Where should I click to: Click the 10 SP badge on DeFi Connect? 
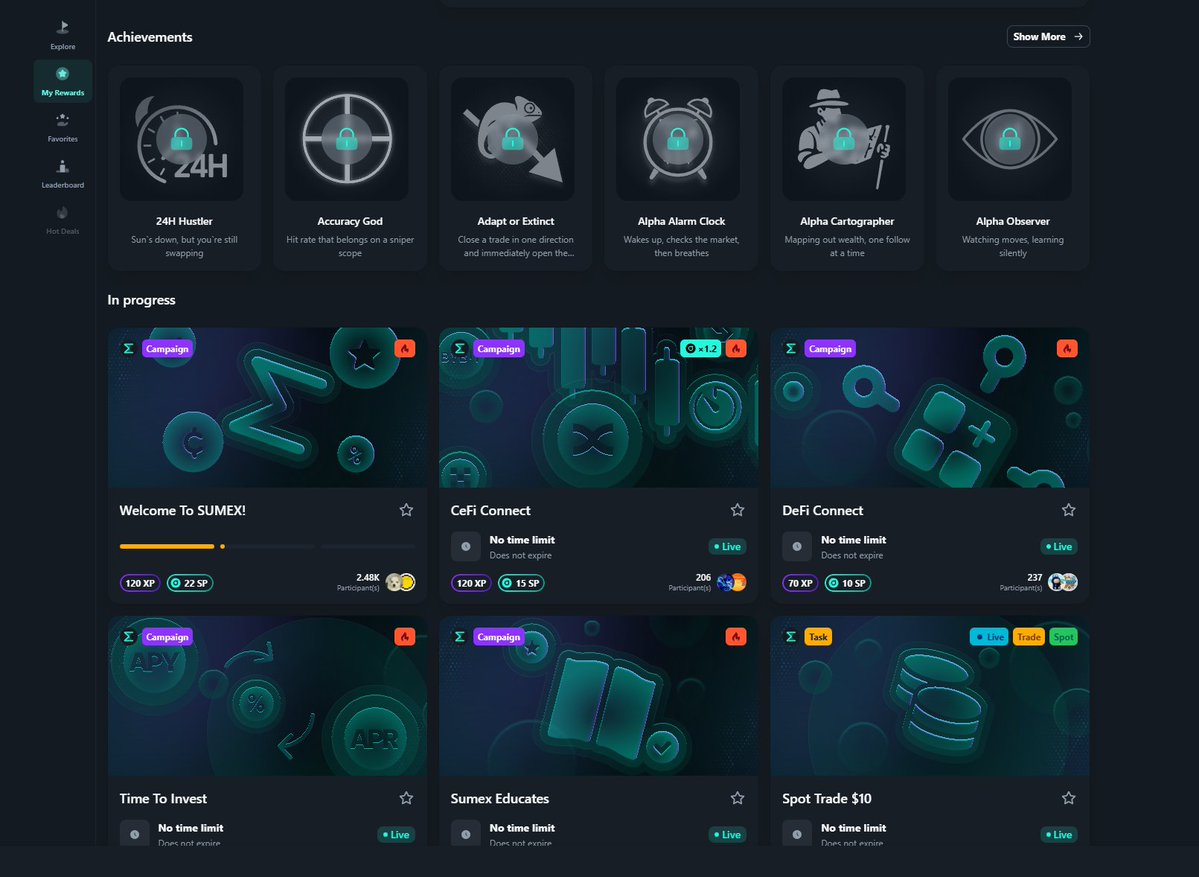point(848,583)
